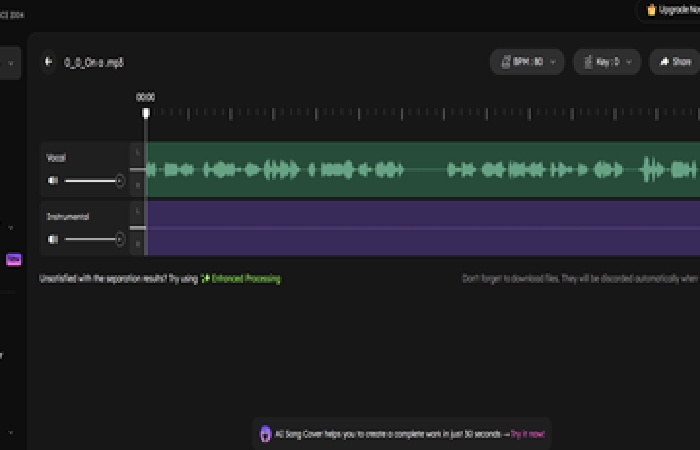Click the Share button
Image resolution: width=700 pixels, height=450 pixels.
(x=674, y=62)
